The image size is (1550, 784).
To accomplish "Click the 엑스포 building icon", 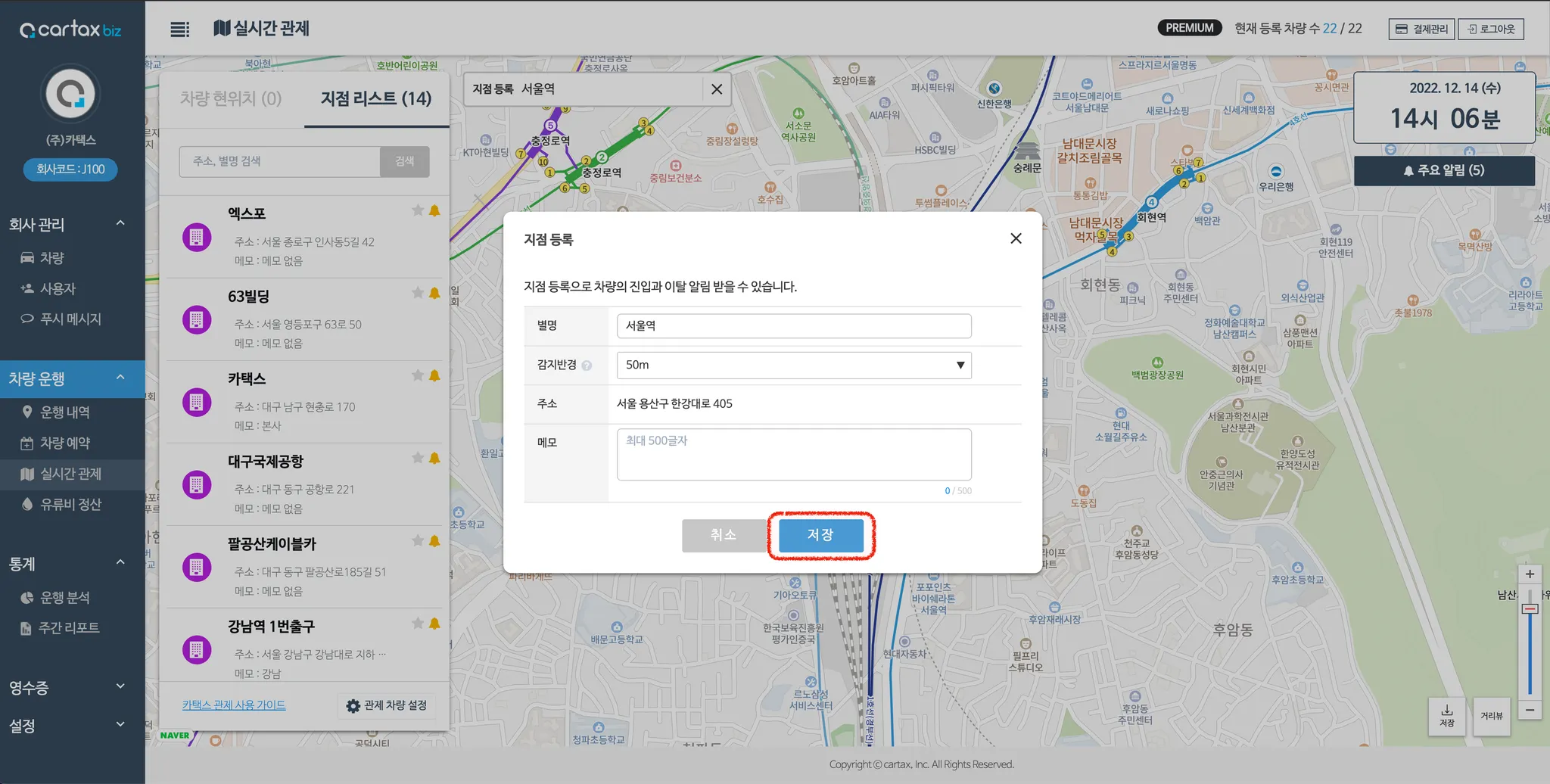I will click(197, 238).
